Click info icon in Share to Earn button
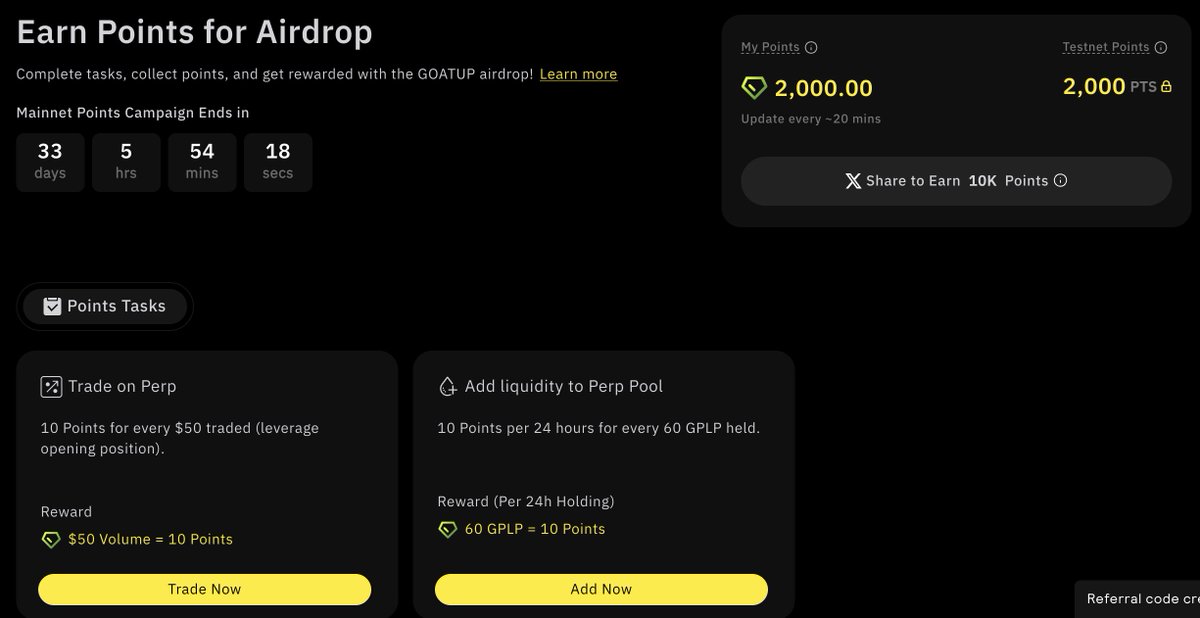The height and width of the screenshot is (618, 1200). pos(1061,181)
